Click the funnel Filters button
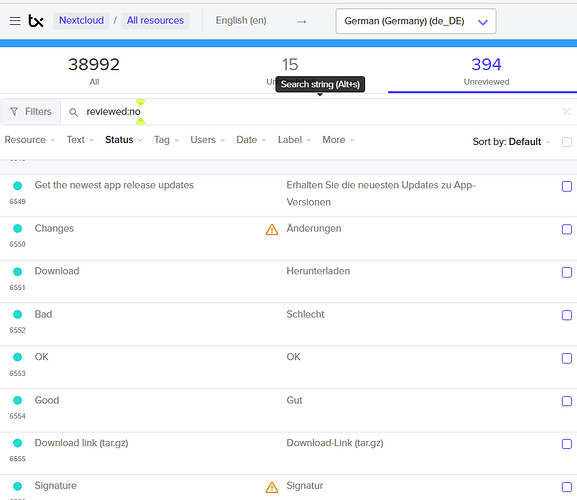Screen dimensions: 577x500 tap(31, 111)
